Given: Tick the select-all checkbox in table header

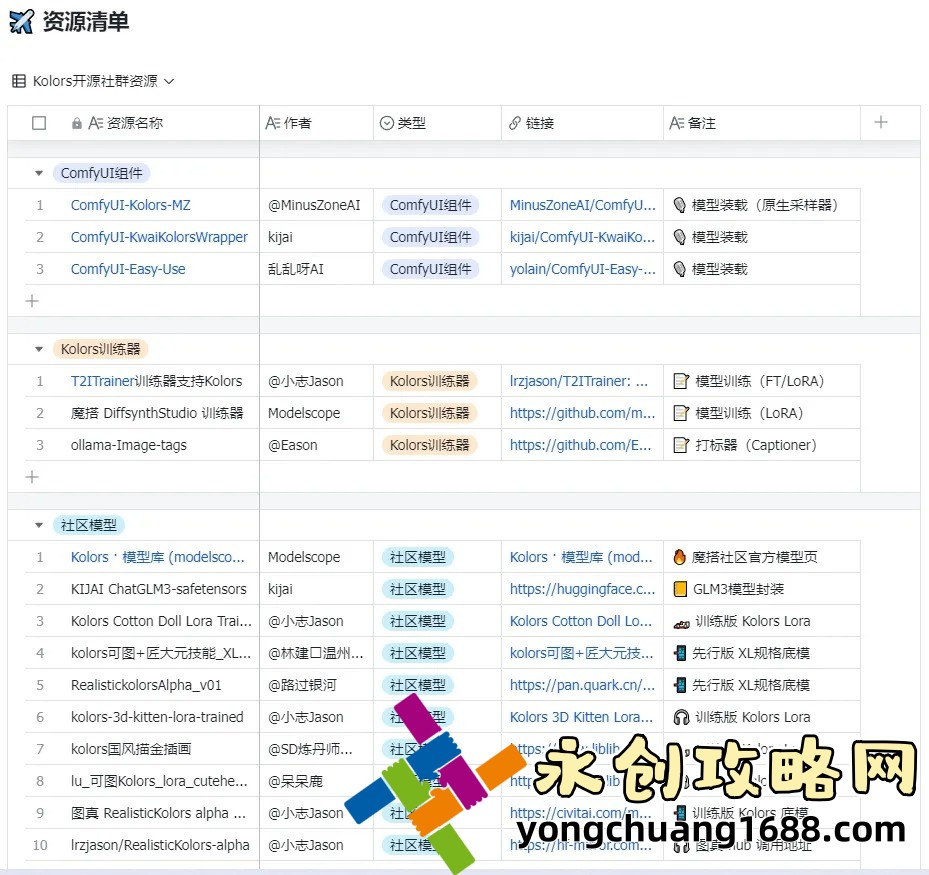Looking at the screenshot, I should (x=39, y=123).
